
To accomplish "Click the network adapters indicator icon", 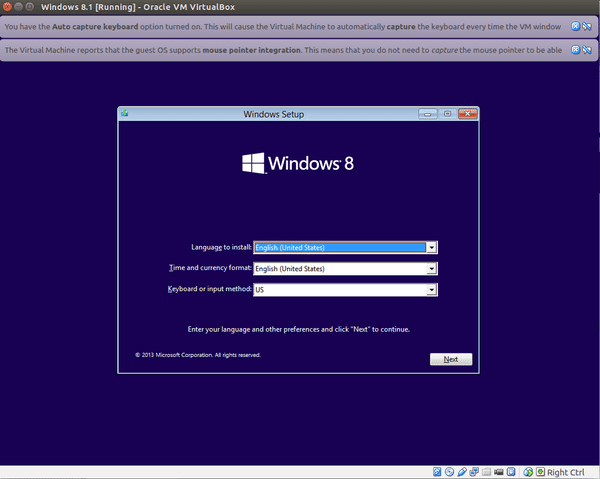I will point(474,472).
